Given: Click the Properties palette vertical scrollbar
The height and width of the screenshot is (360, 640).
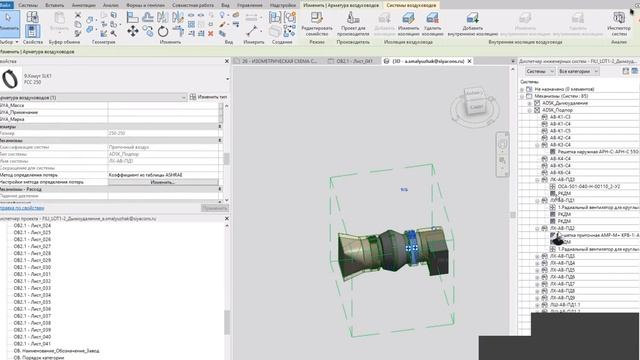Looking at the screenshot, I should (x=227, y=158).
